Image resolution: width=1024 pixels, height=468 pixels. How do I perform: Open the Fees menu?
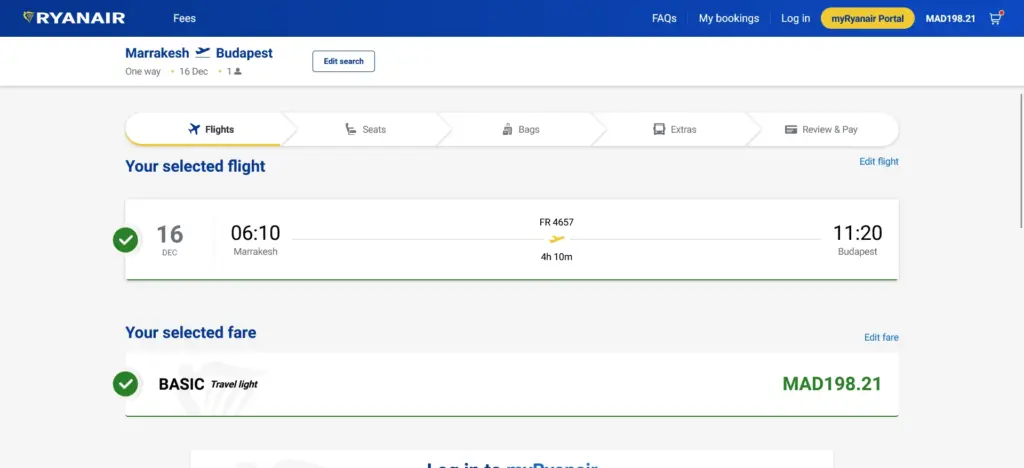[x=184, y=18]
